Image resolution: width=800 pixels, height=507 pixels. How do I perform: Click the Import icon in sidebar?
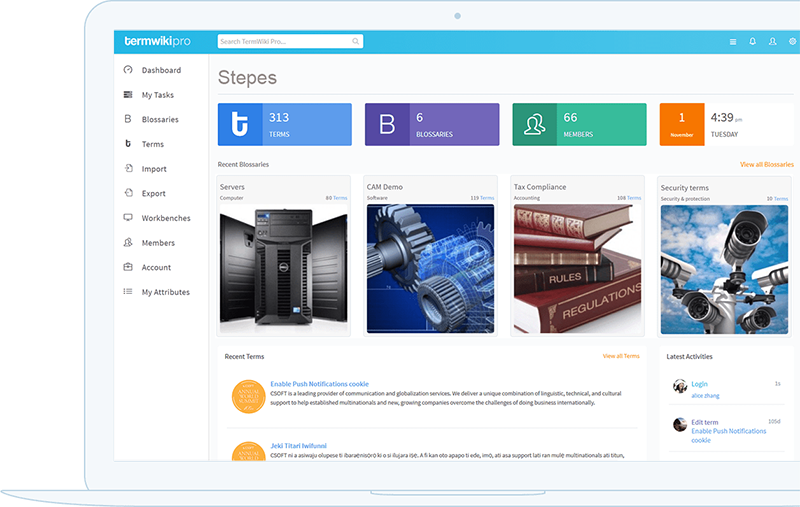(128, 168)
